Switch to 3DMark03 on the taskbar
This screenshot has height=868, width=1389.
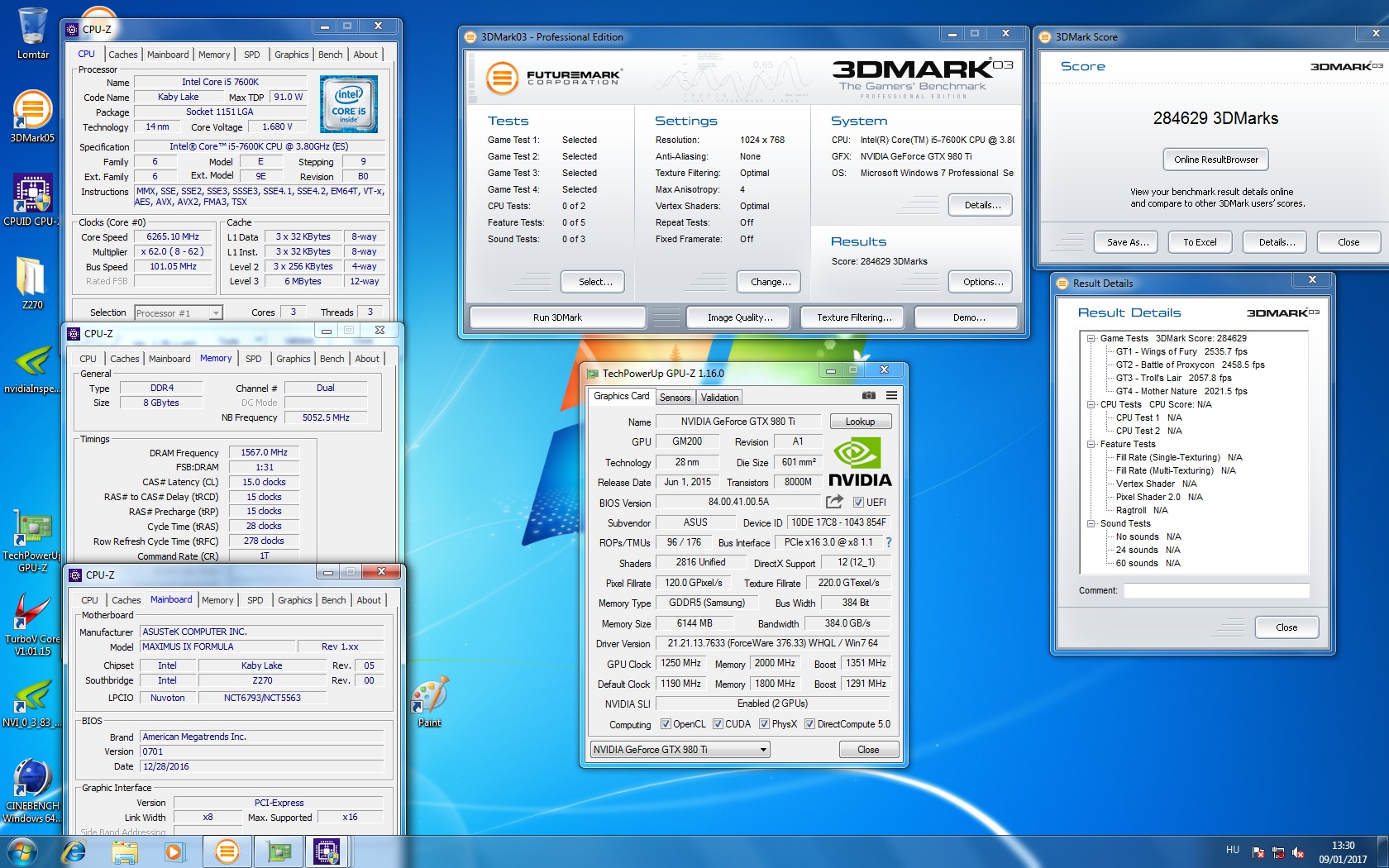pos(227,851)
